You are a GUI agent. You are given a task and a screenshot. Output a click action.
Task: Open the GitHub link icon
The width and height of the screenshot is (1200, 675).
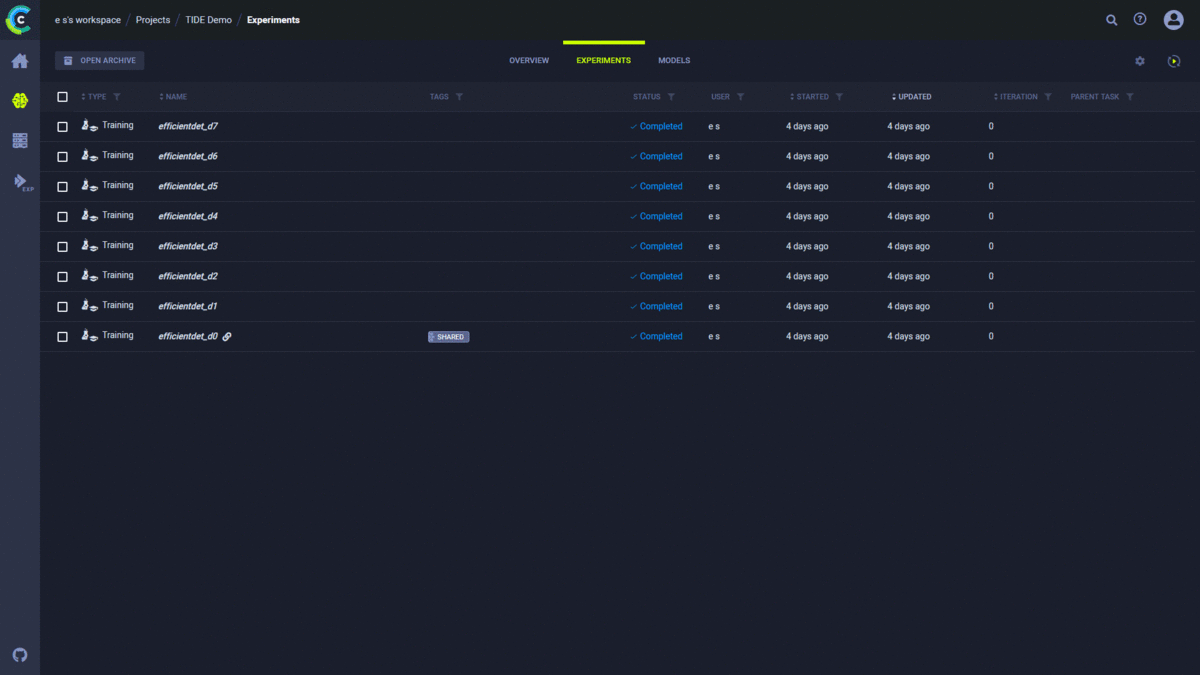coord(20,655)
